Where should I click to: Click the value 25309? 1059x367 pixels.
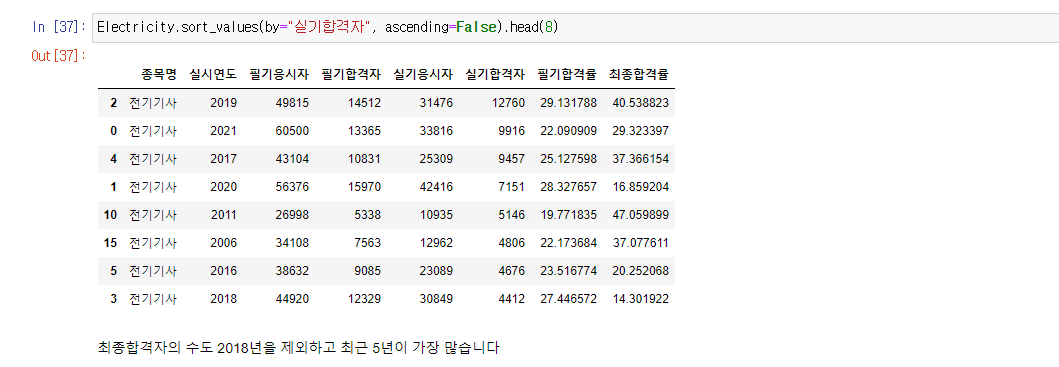click(436, 159)
